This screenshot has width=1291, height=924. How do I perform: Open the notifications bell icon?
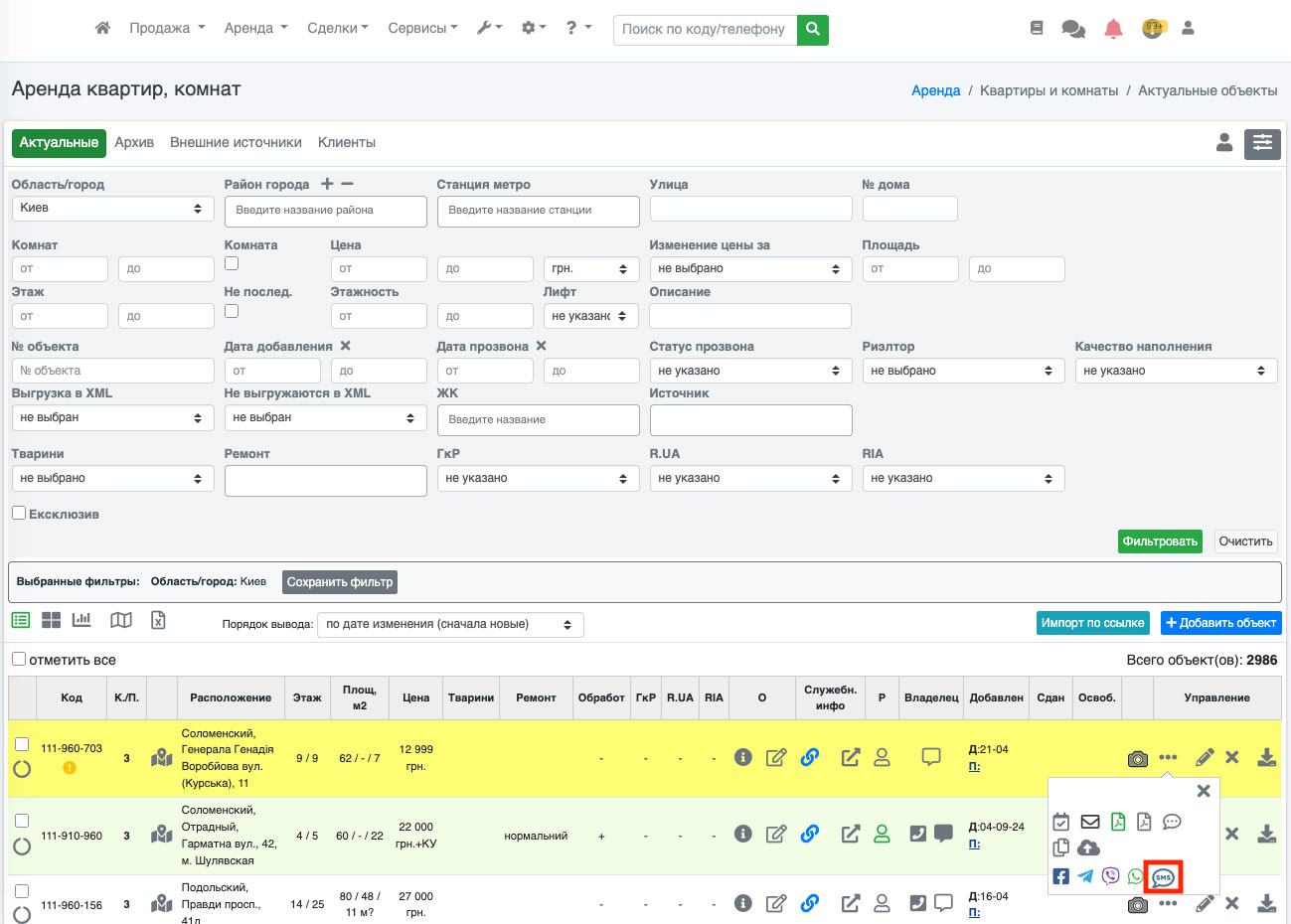pyautogui.click(x=1113, y=29)
